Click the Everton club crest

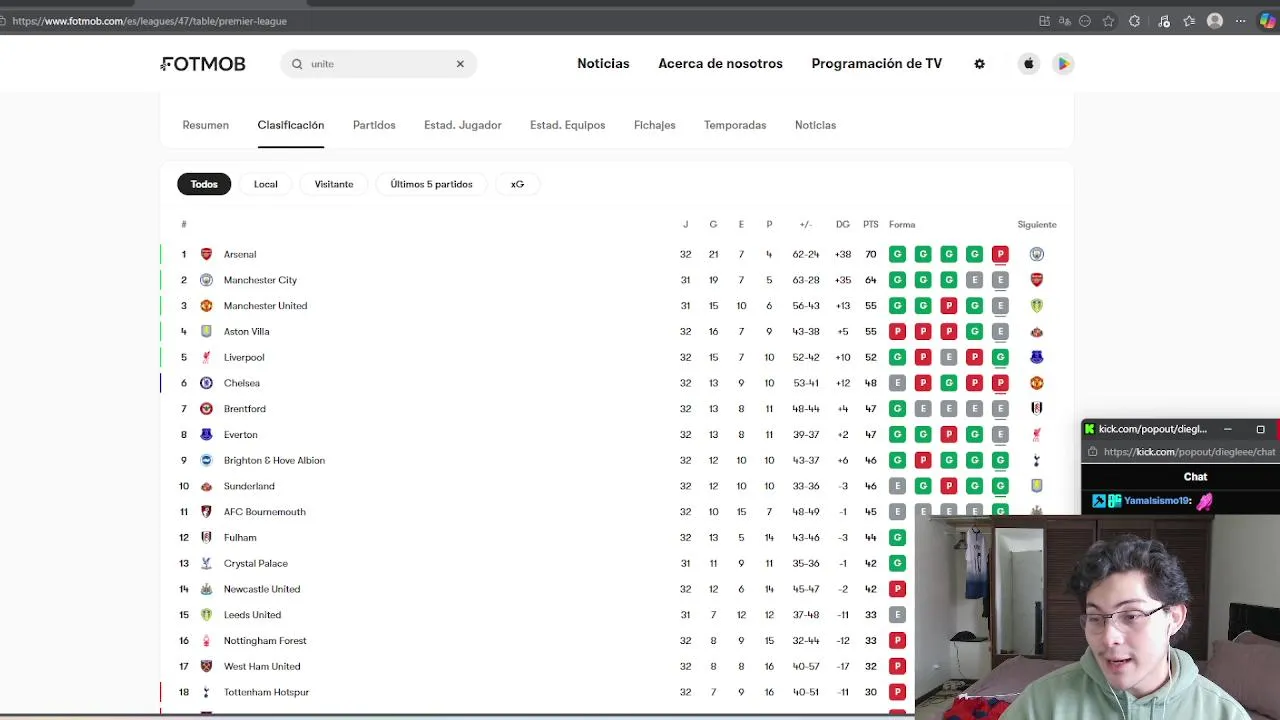206,435
